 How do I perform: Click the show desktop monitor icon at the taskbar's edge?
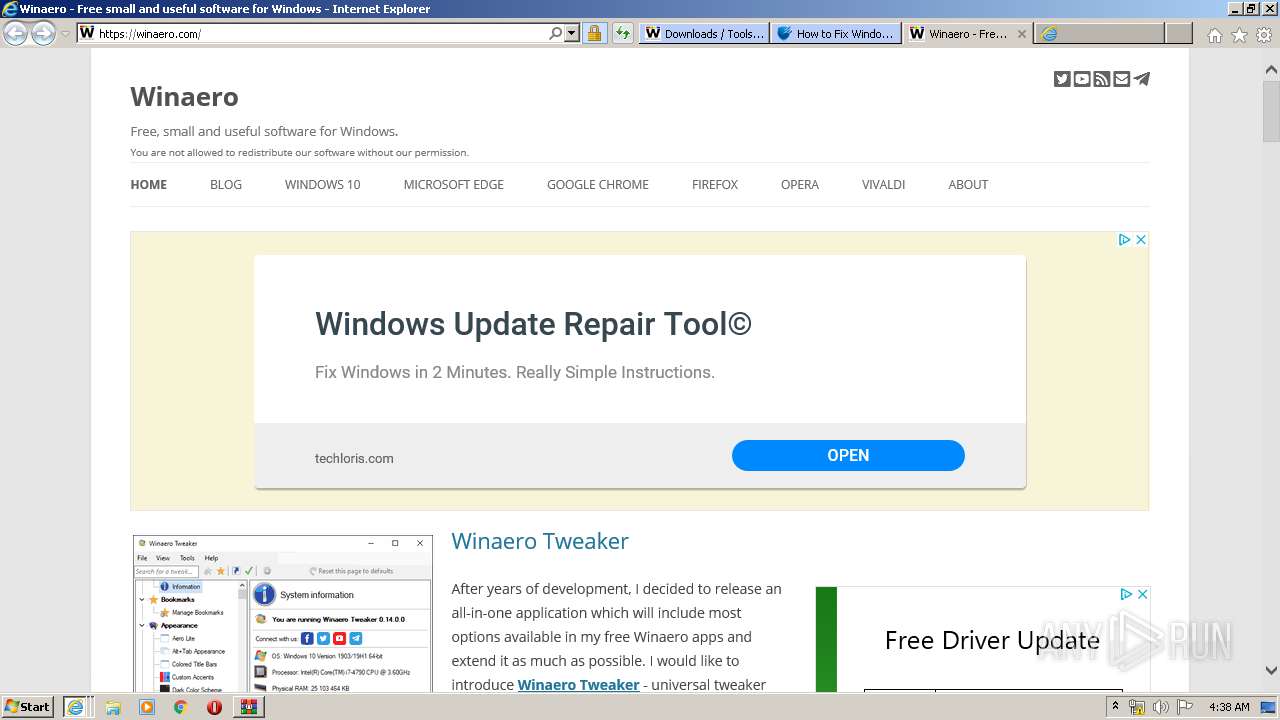tap(1268, 707)
